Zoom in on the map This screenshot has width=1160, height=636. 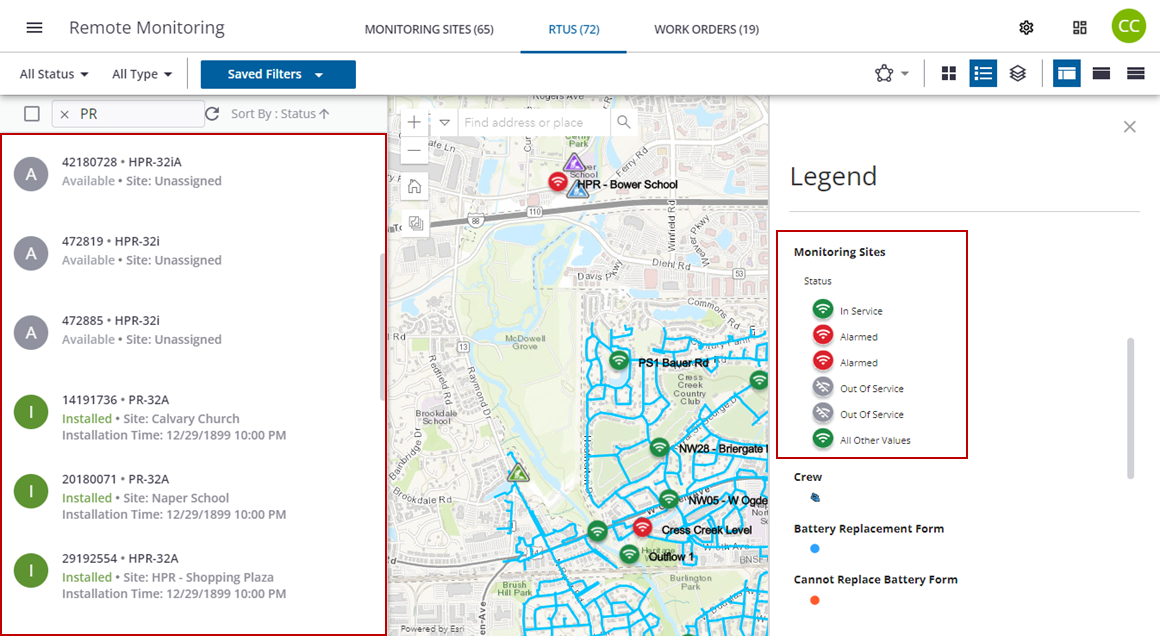click(414, 123)
